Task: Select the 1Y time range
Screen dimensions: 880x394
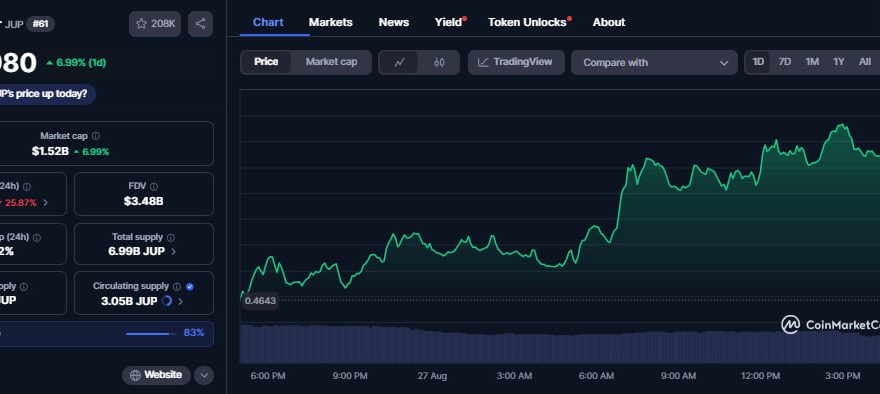Action: [838, 62]
